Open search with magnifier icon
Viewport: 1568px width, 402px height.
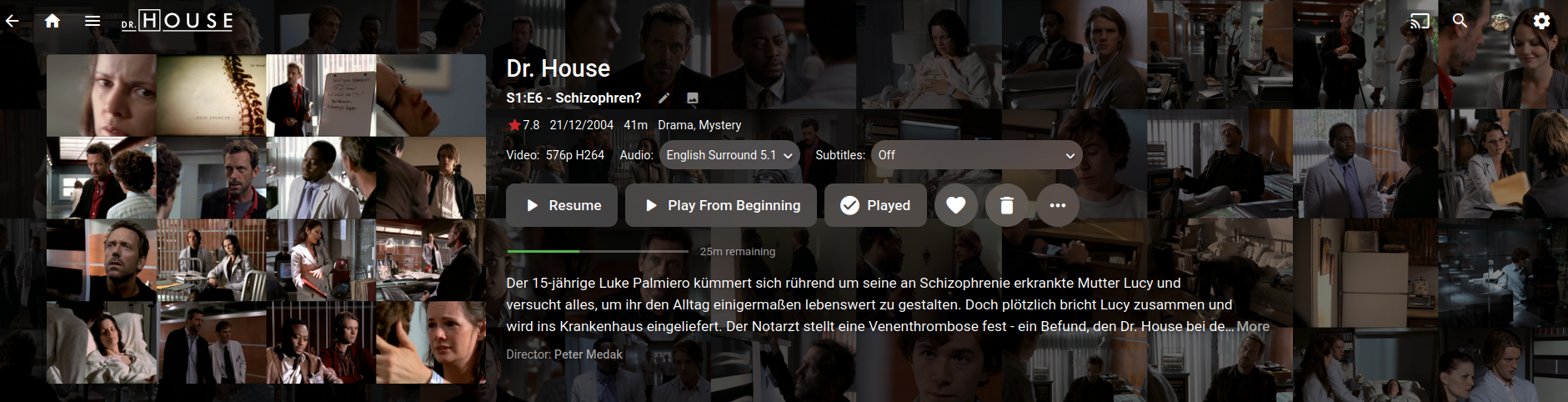[1460, 21]
